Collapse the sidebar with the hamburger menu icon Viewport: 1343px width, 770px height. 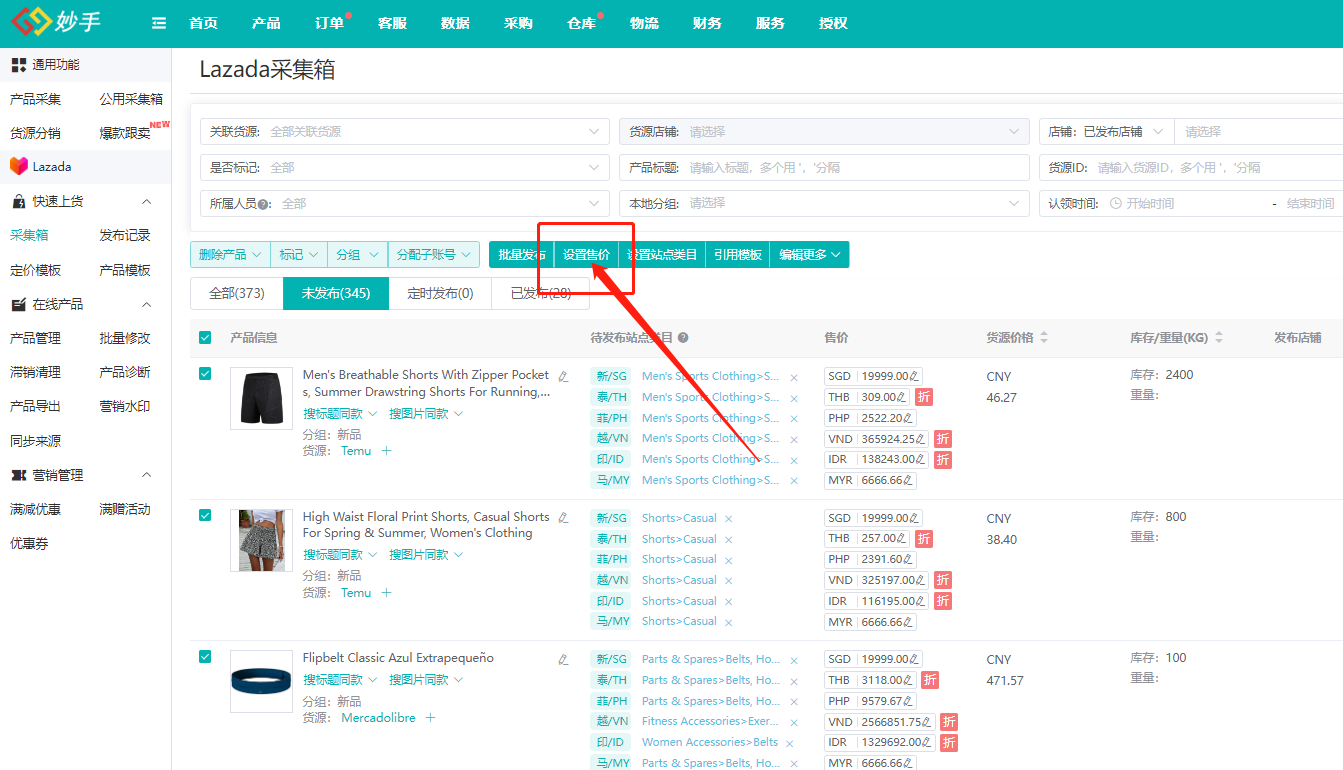159,23
